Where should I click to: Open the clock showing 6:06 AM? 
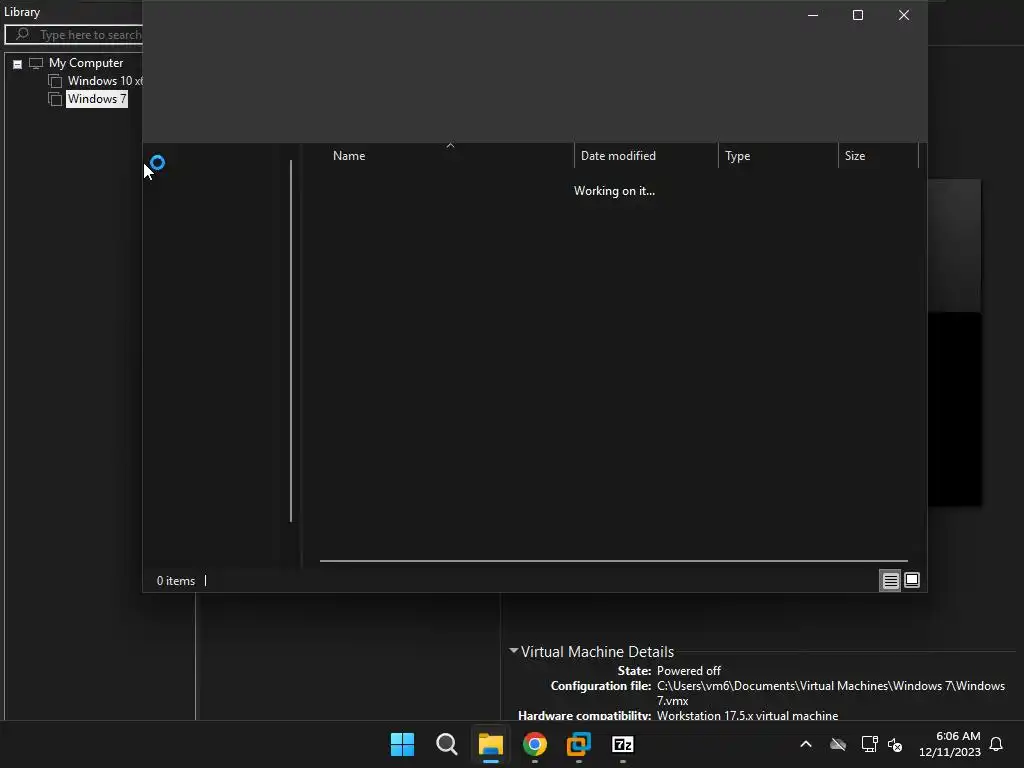click(x=950, y=744)
